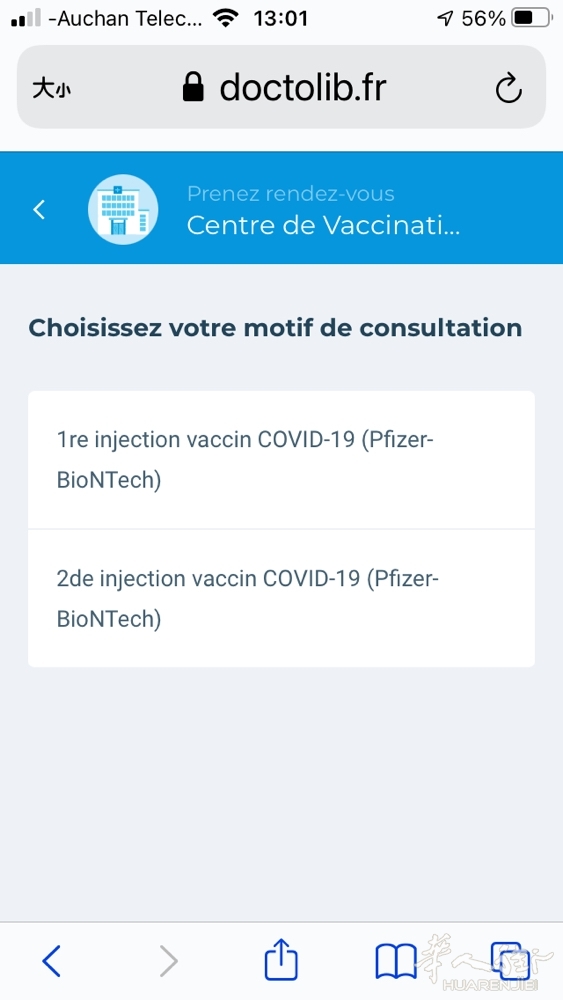The image size is (563, 1000).
Task: Tap the lock icon beside doctolib.fr
Action: click(x=193, y=87)
